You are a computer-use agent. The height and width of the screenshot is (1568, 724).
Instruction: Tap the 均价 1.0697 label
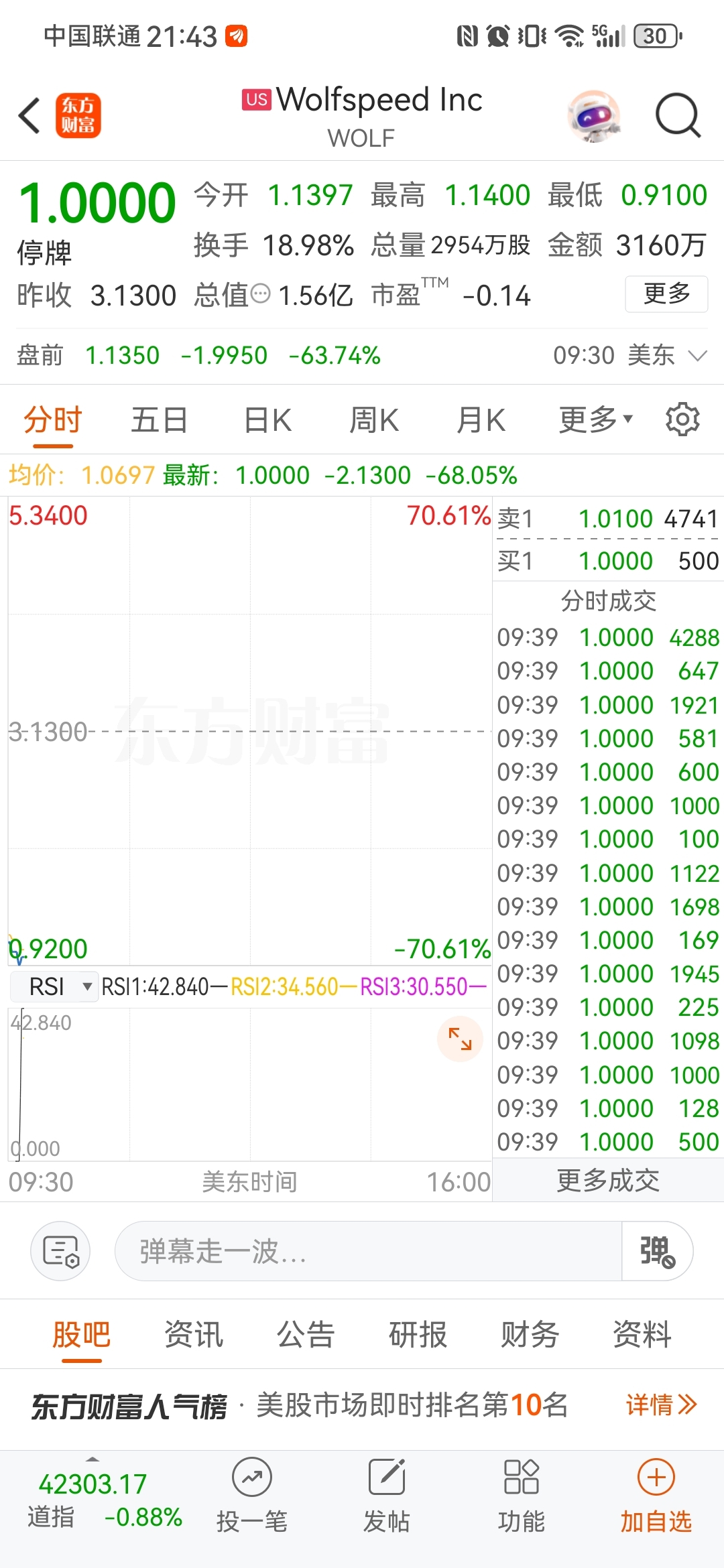click(82, 475)
